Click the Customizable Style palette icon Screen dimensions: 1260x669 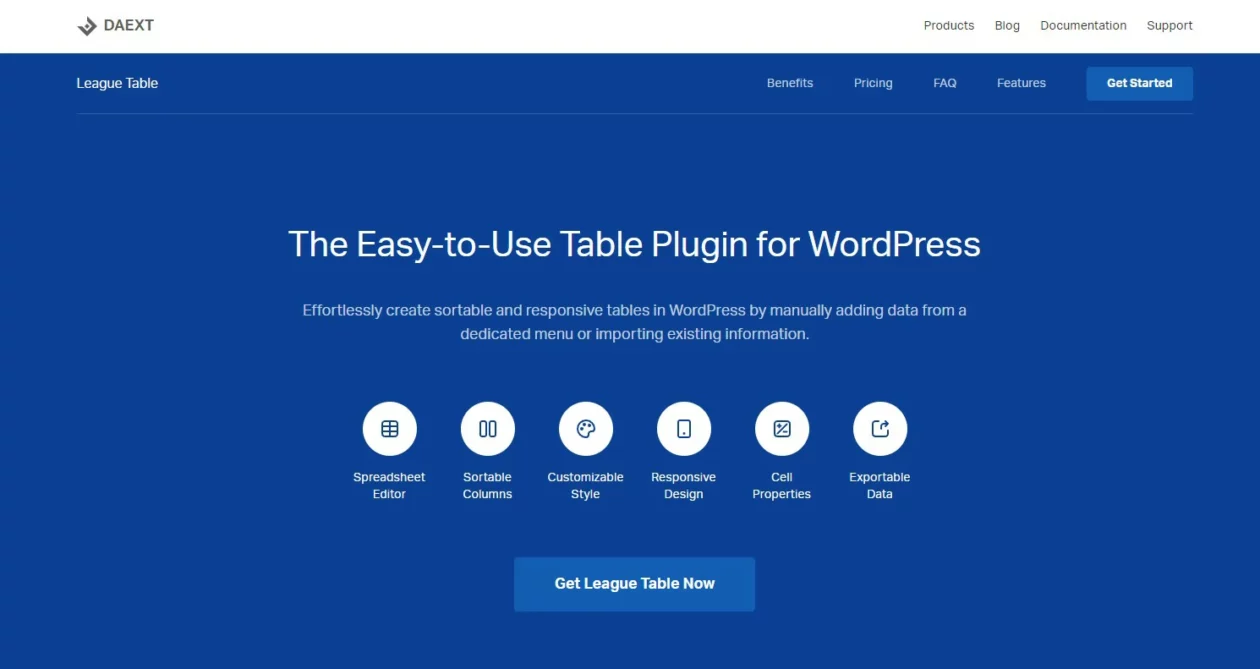[x=586, y=429]
